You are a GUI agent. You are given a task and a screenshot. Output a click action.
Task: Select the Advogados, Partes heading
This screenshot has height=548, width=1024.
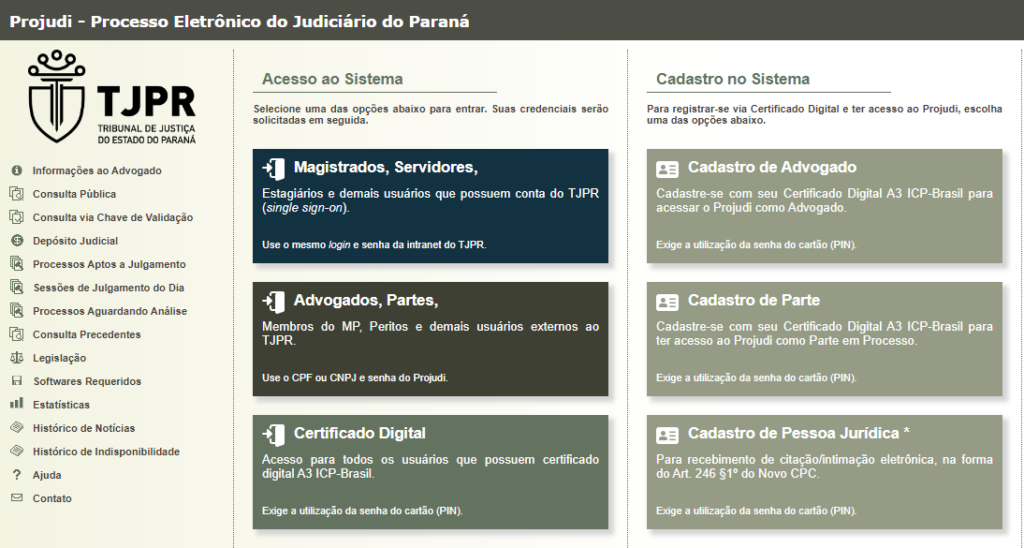(366, 300)
